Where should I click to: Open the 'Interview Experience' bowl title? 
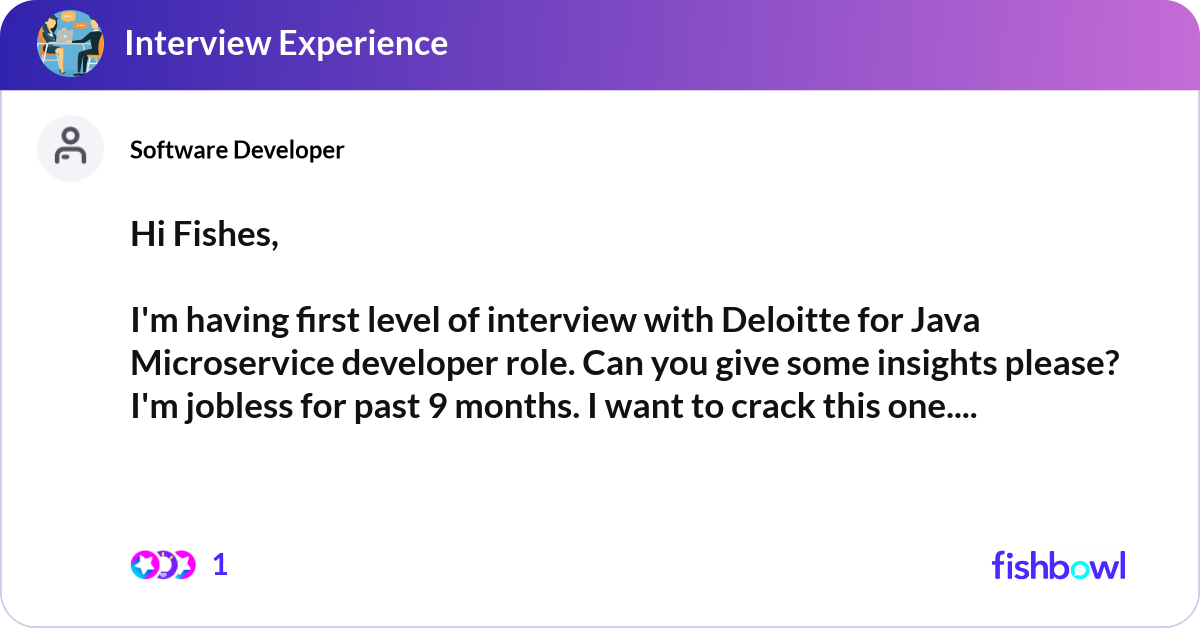[x=285, y=44]
